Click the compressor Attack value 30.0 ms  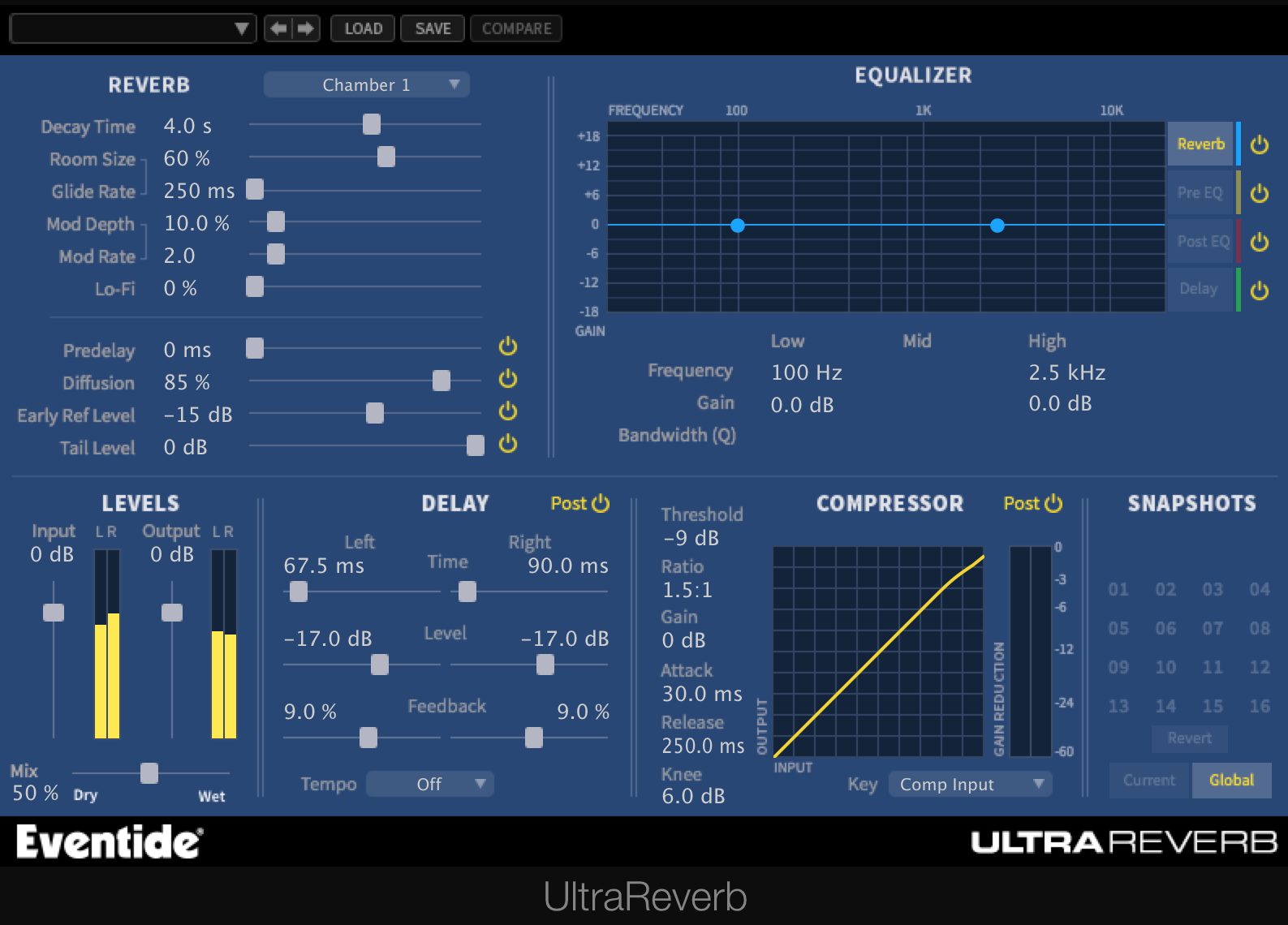[703, 694]
